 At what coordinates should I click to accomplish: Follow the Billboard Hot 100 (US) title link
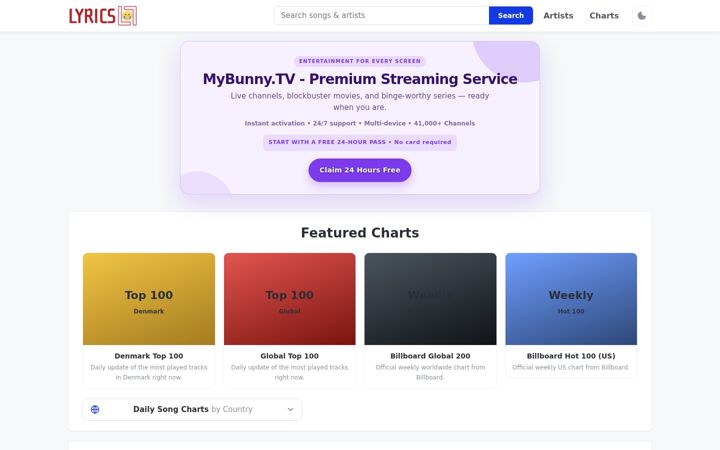pyautogui.click(x=571, y=356)
